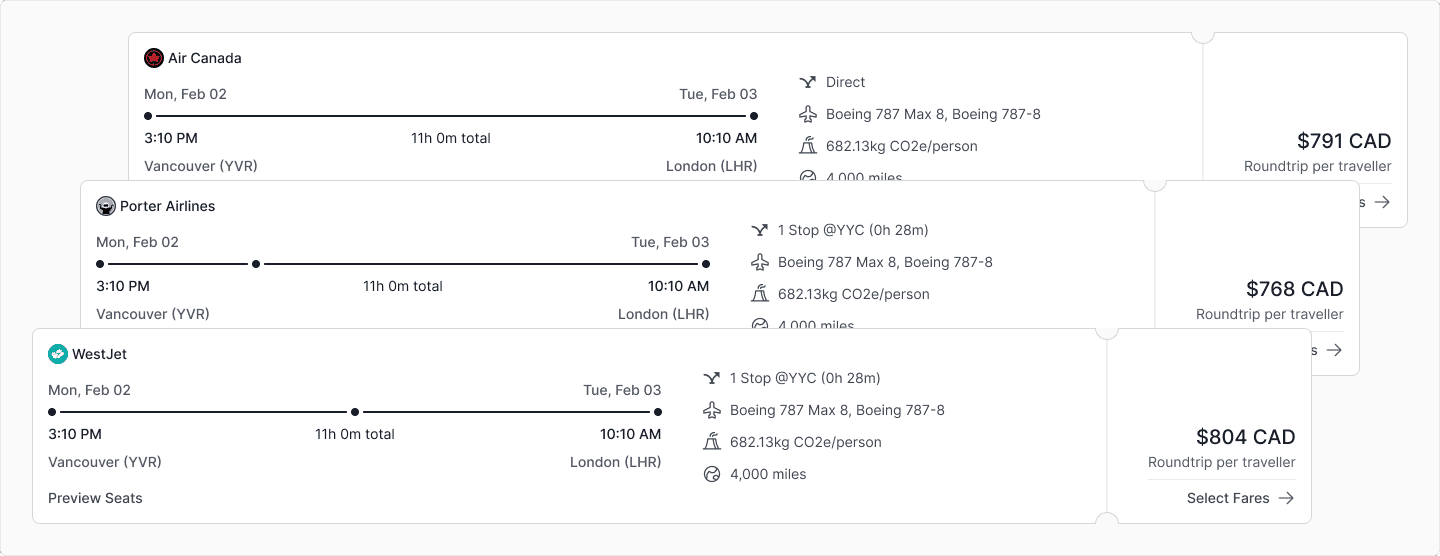Open Select Fares on the WestJet card

pyautogui.click(x=1228, y=498)
